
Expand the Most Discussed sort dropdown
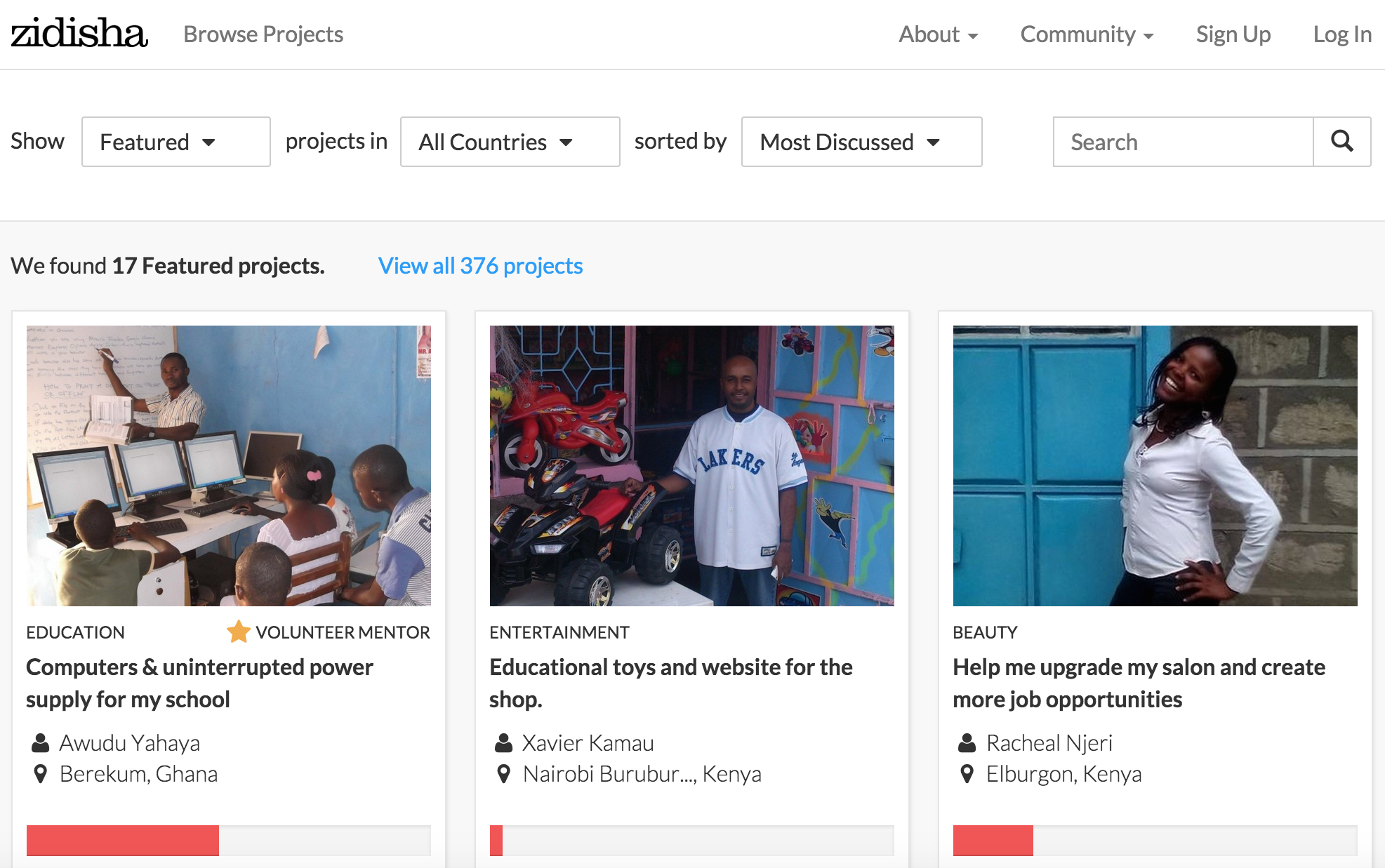pos(861,142)
